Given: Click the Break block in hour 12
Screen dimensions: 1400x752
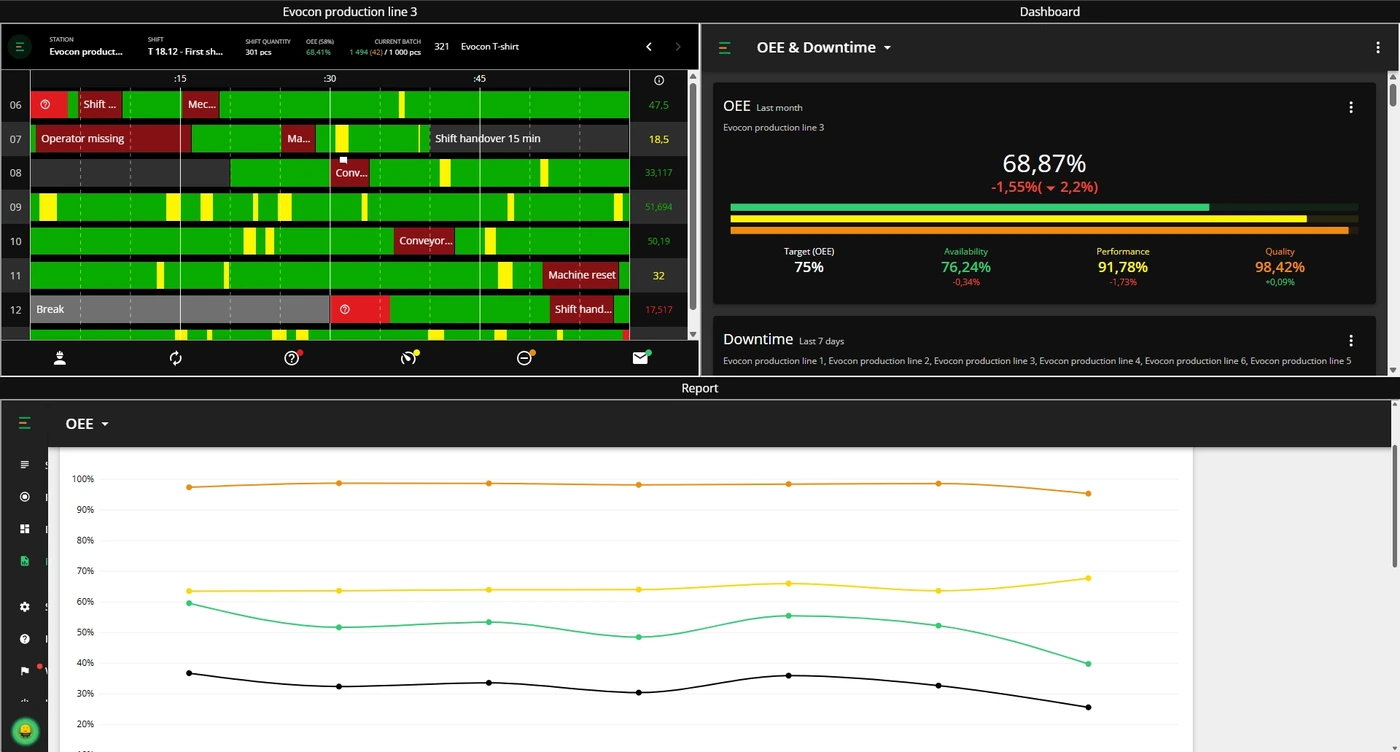Looking at the screenshot, I should pyautogui.click(x=181, y=309).
